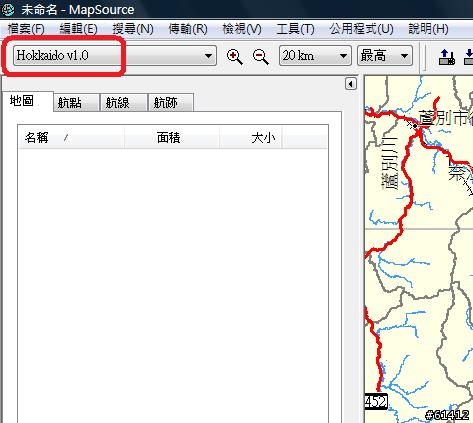Switch to the 地圖 tab
This screenshot has width=473, height=423.
tap(28, 101)
